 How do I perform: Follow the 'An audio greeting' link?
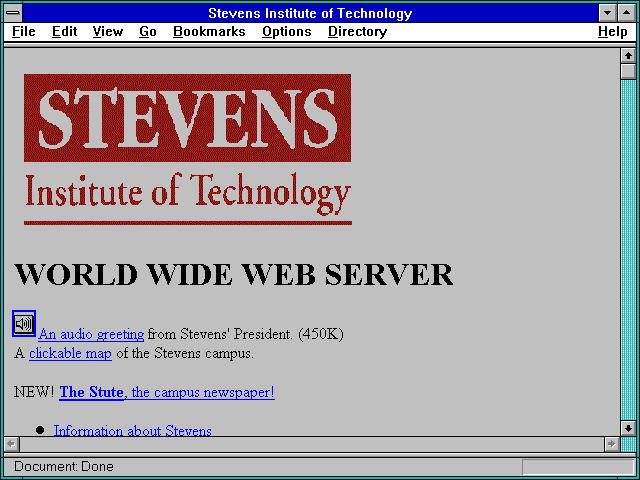pyautogui.click(x=91, y=334)
